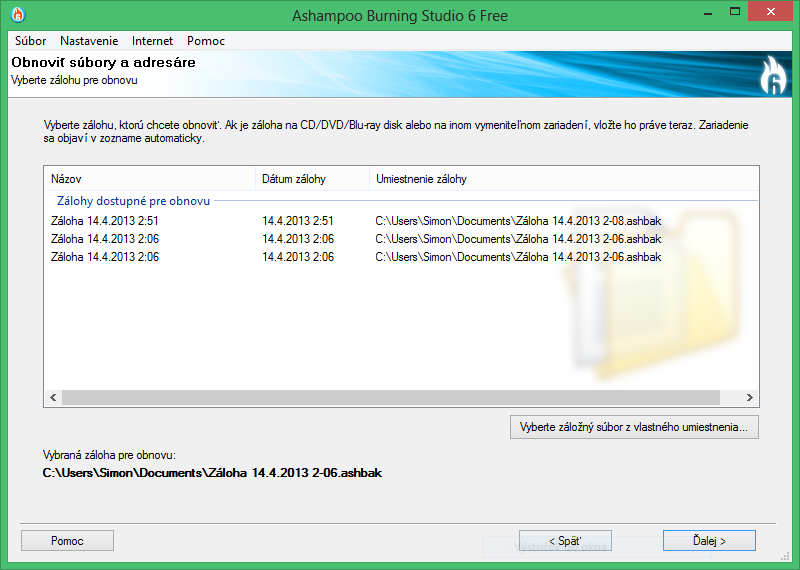Maximize the Ashampoo Burning Studio window
This screenshot has width=800, height=570.
735,12
